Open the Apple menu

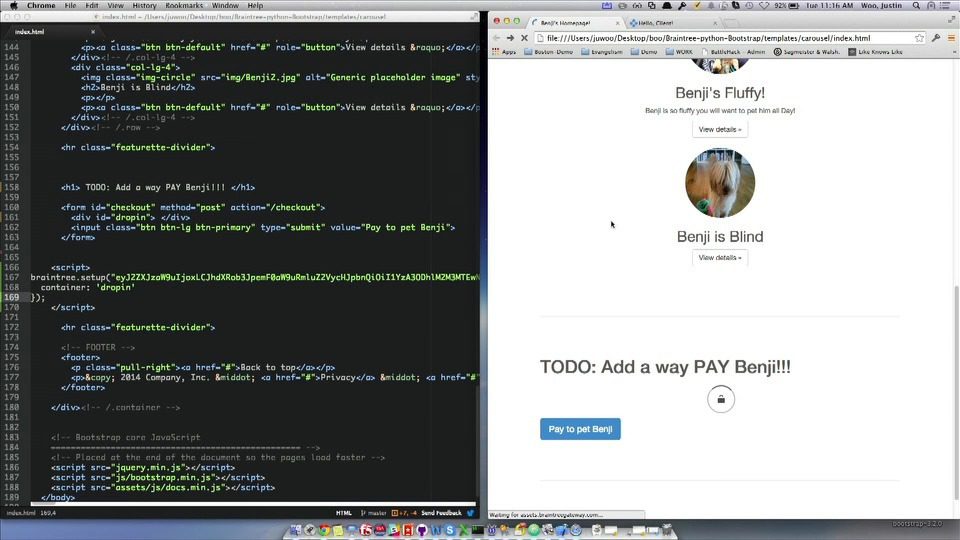pos(13,6)
